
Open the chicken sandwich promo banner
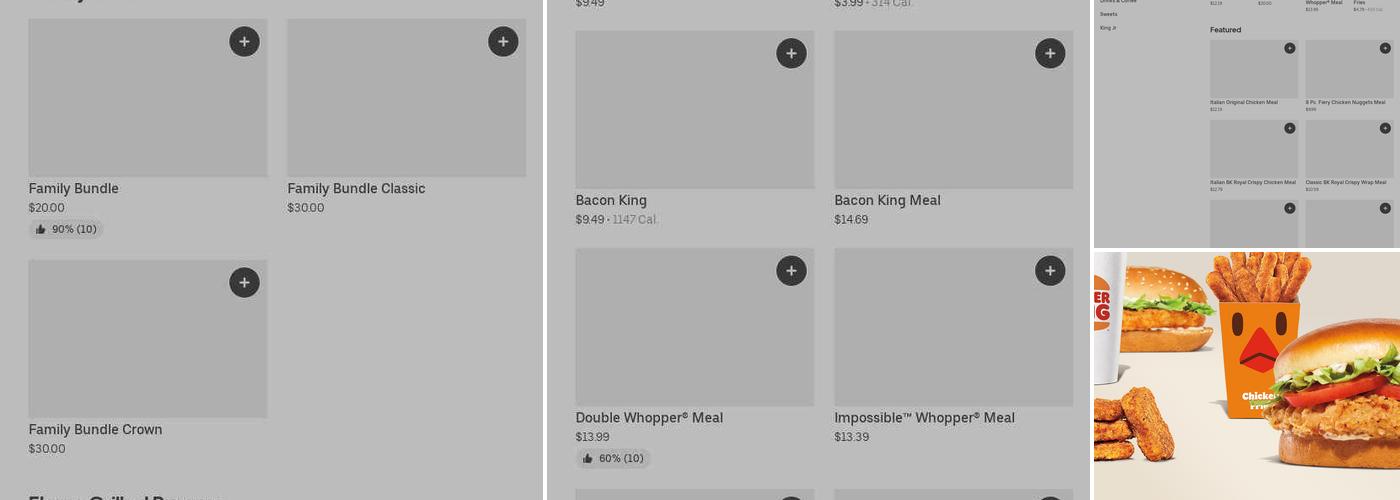pyautogui.click(x=1247, y=375)
